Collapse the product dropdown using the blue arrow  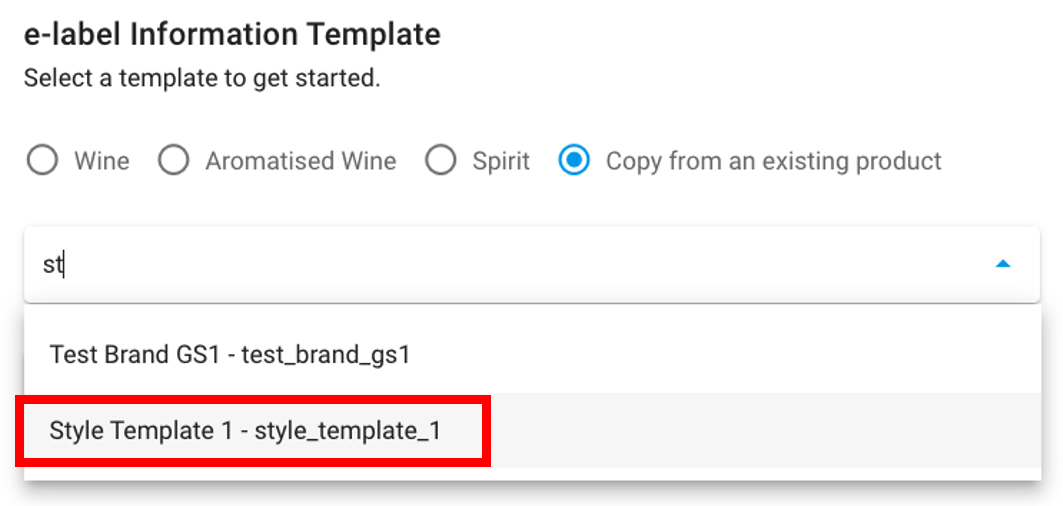[1003, 264]
